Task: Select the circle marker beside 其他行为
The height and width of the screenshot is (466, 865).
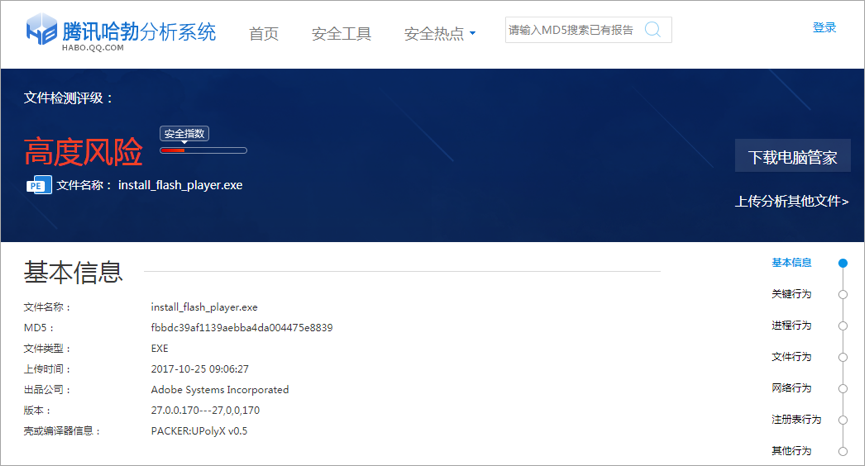Action: (x=843, y=452)
